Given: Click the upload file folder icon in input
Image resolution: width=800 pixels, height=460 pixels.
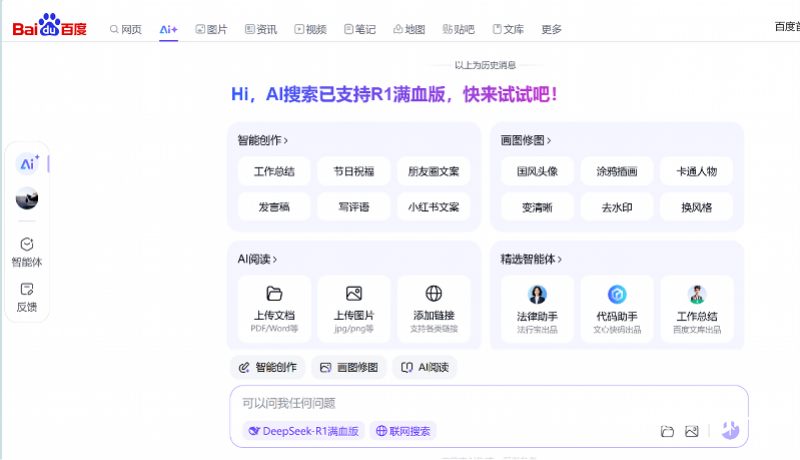Looking at the screenshot, I should [x=667, y=431].
